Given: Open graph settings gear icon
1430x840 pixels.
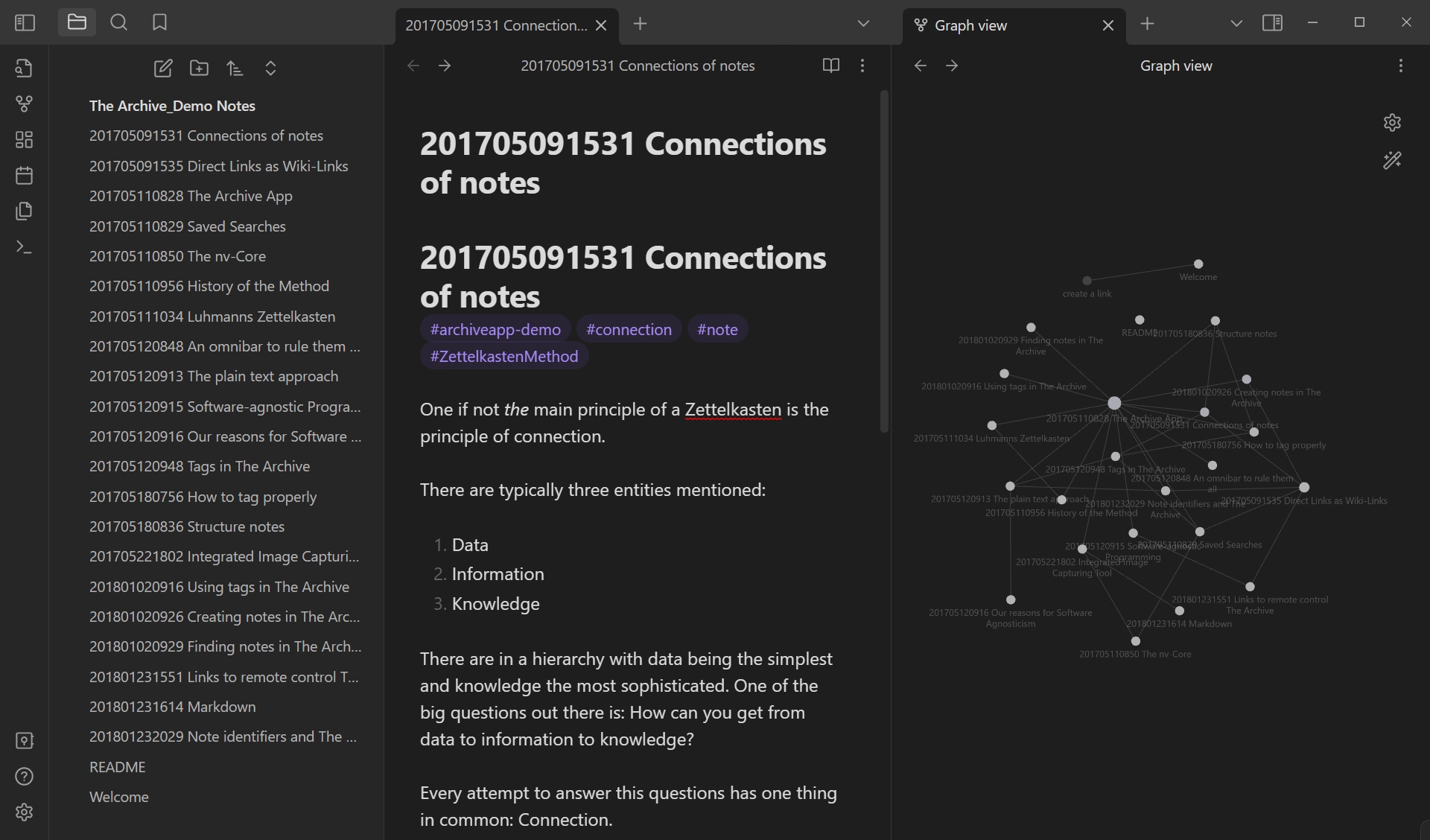Looking at the screenshot, I should coord(1392,123).
